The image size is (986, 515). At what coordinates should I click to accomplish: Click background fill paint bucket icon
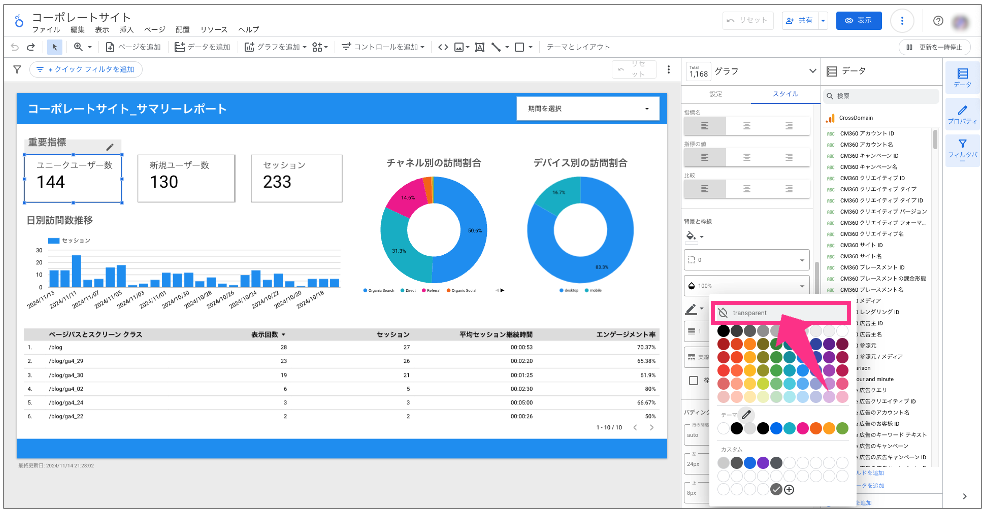click(x=691, y=236)
